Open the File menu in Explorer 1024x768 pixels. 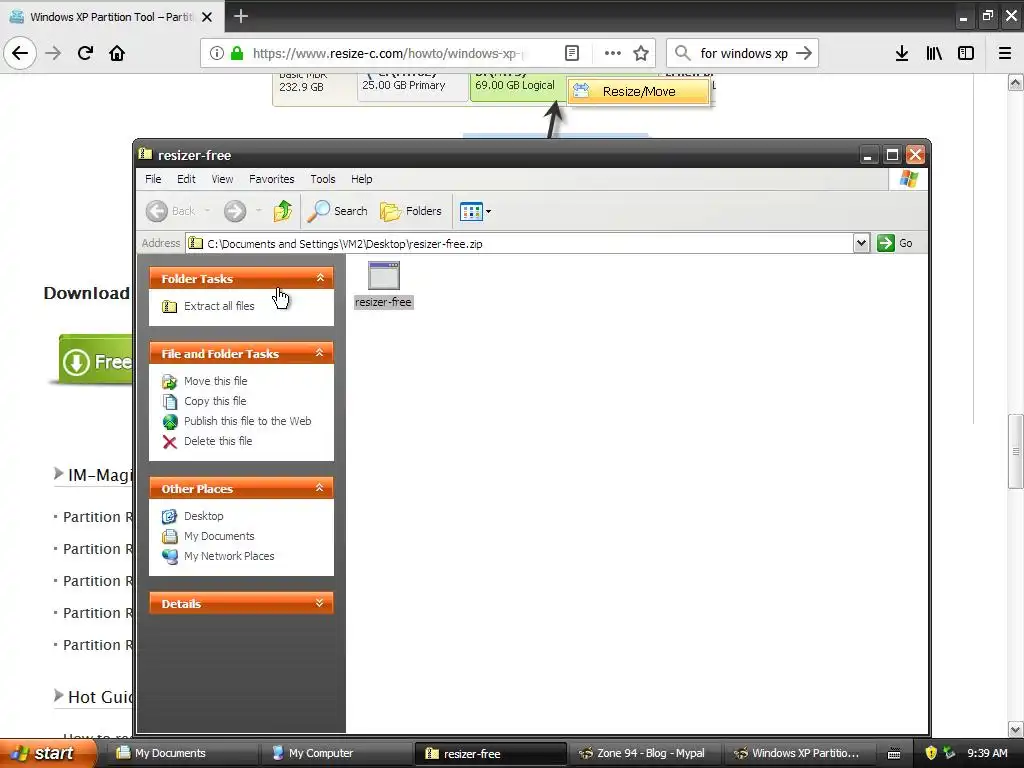[x=153, y=179]
